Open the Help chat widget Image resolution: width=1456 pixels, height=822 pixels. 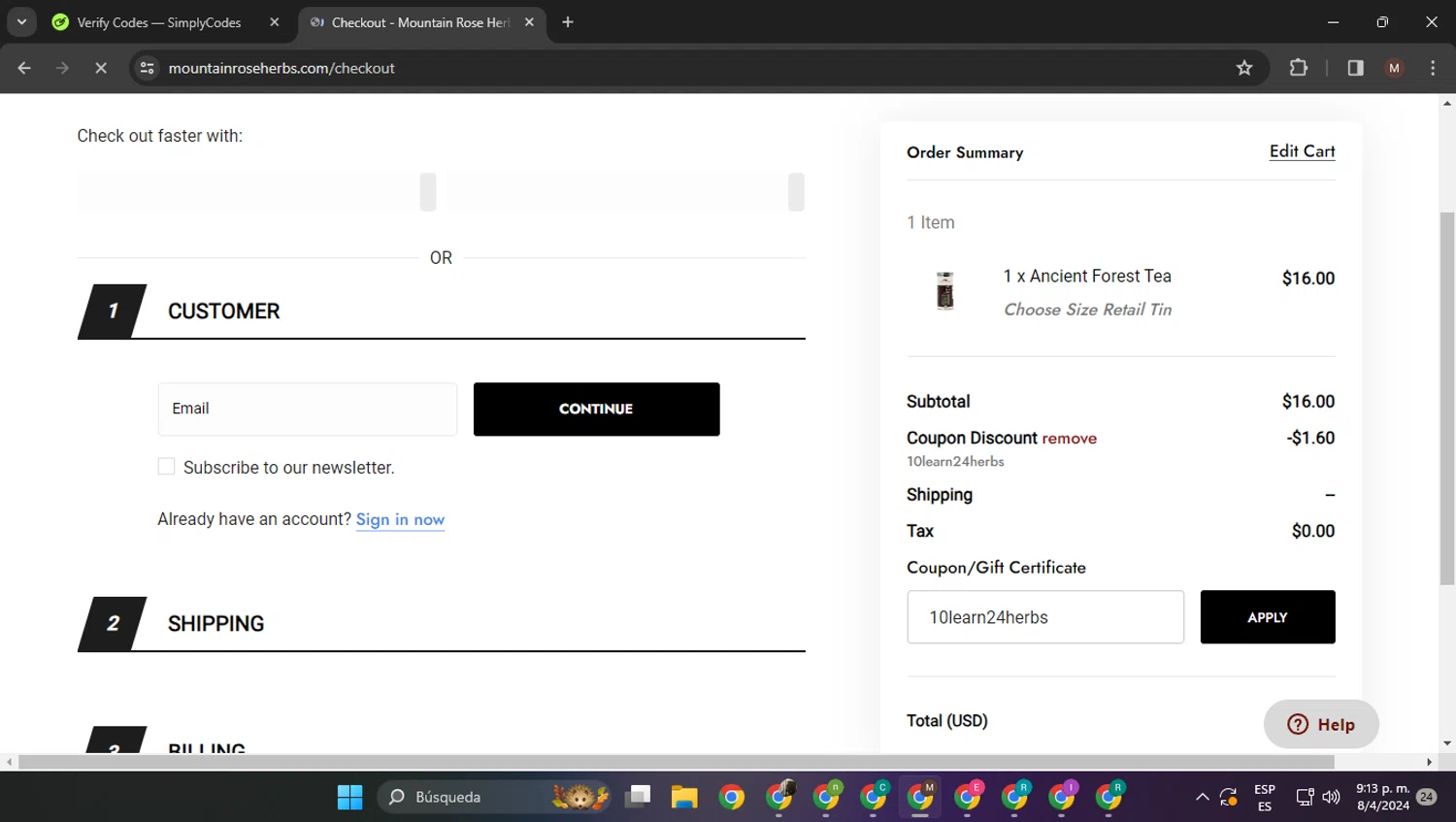tap(1321, 724)
